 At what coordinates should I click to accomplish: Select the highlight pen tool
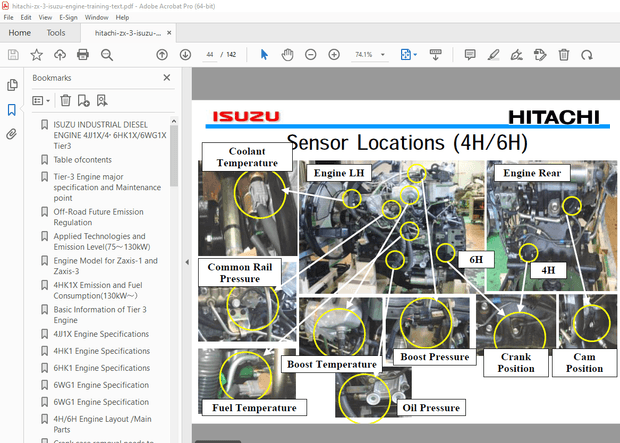coord(493,55)
